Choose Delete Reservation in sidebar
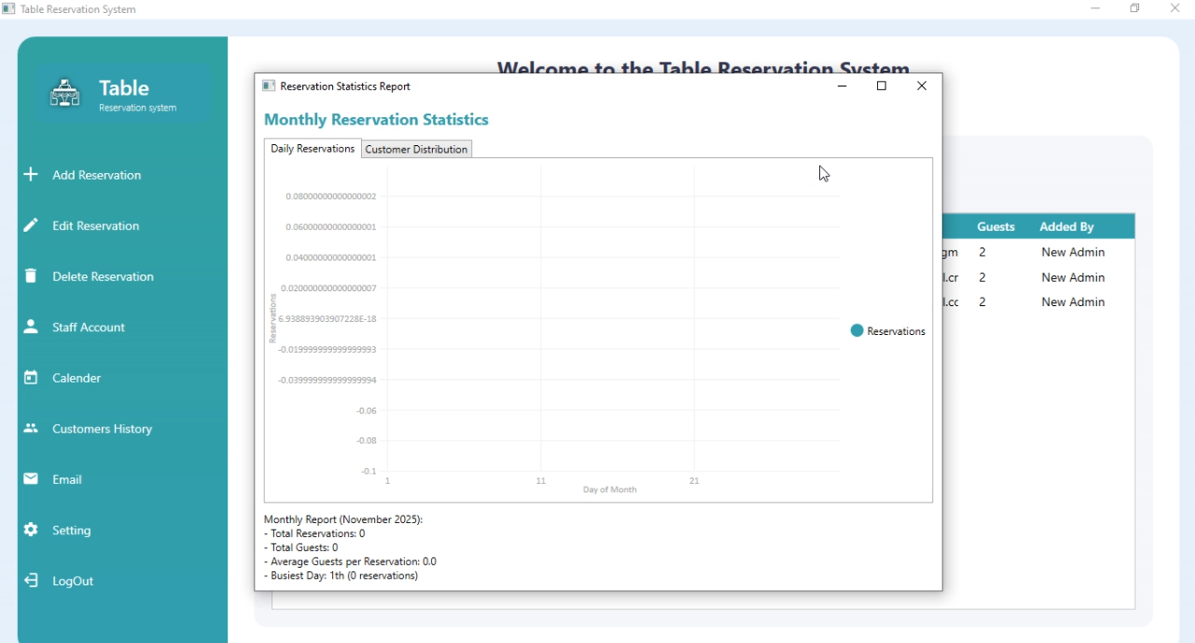The width and height of the screenshot is (1195, 643). 103,277
